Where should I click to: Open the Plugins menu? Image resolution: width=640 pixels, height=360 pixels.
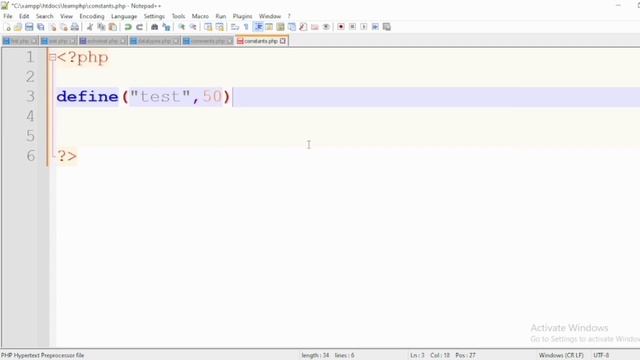[x=242, y=16]
